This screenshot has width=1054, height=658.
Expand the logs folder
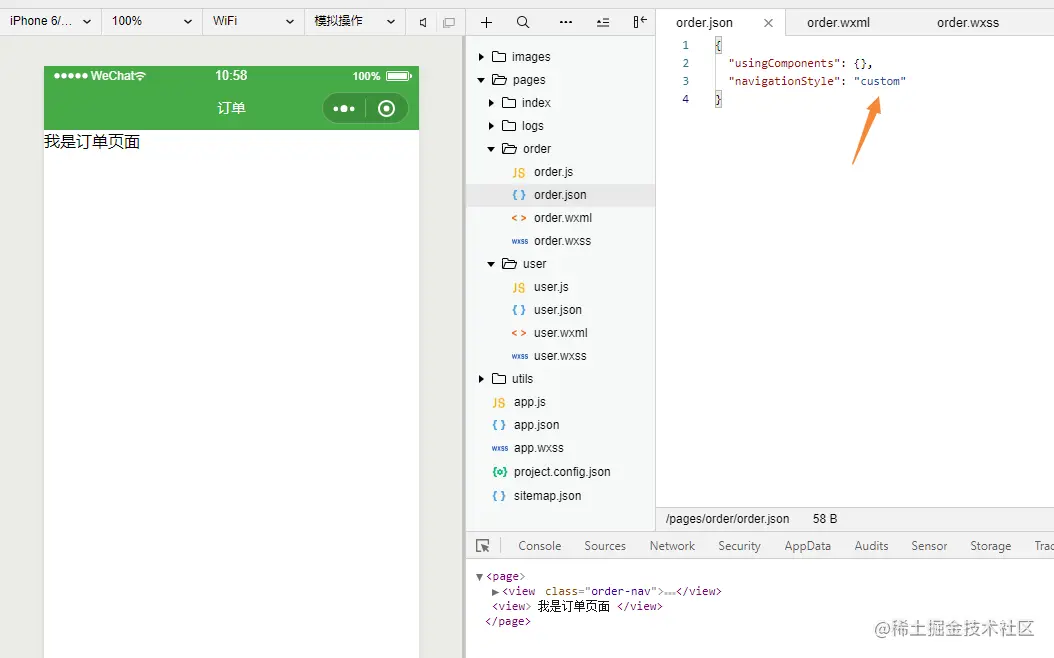click(491, 126)
